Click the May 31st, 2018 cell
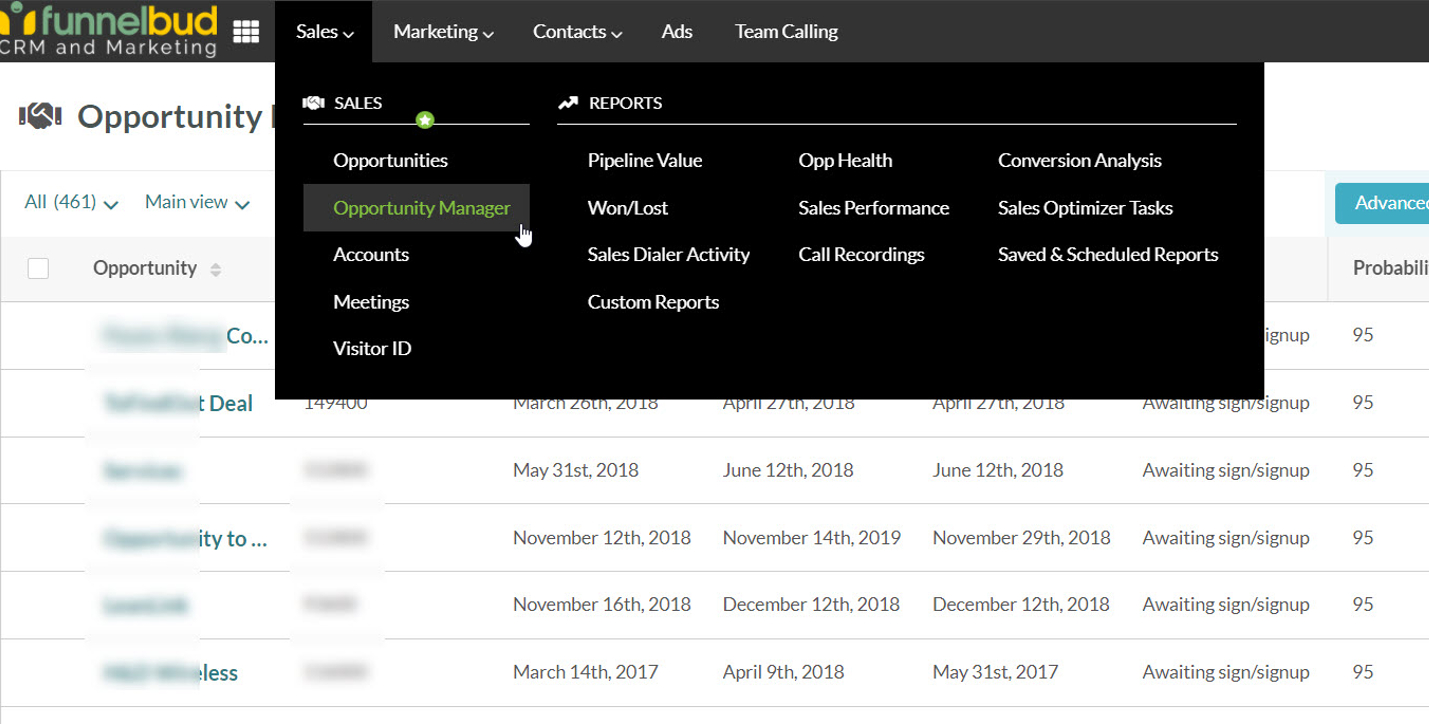The height and width of the screenshot is (724, 1429). pyautogui.click(x=575, y=470)
